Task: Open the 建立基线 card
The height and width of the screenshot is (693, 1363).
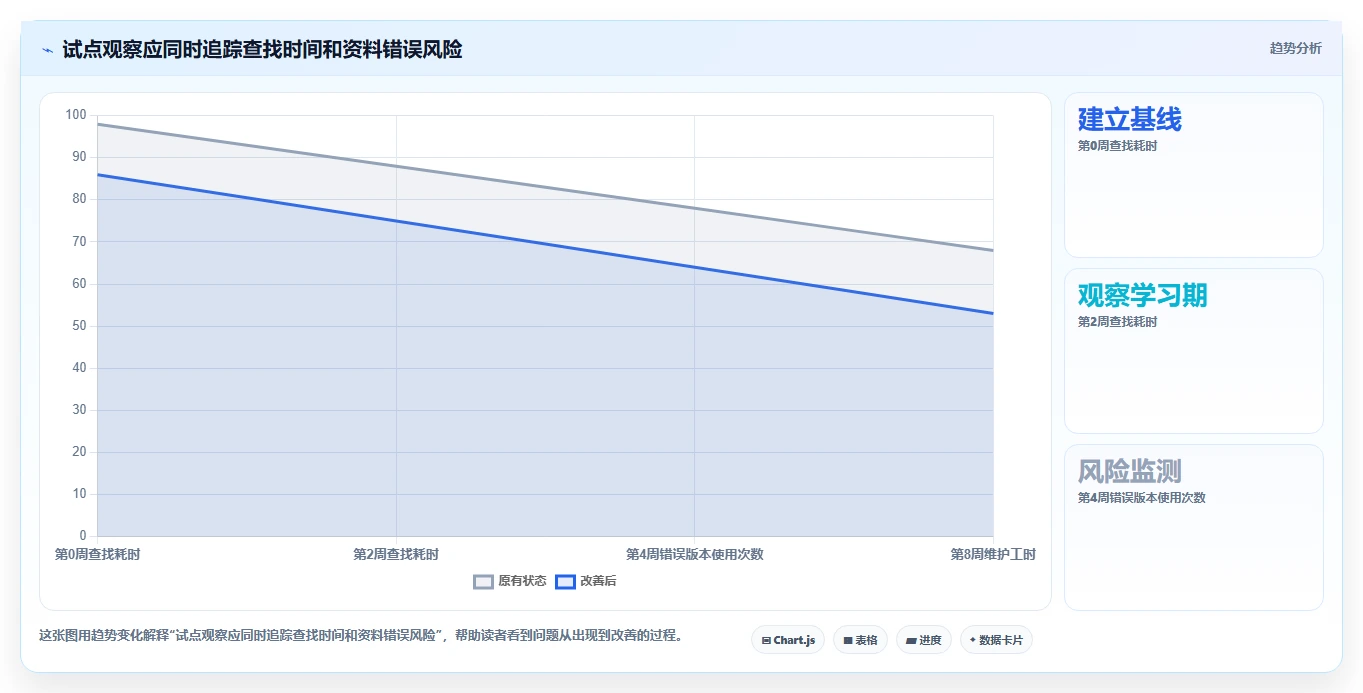Action: pyautogui.click(x=1194, y=175)
